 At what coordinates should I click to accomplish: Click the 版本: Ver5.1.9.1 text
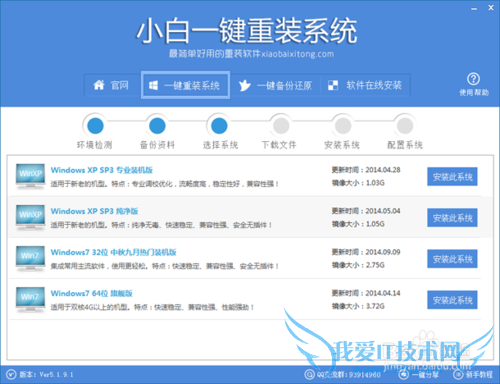point(46,375)
